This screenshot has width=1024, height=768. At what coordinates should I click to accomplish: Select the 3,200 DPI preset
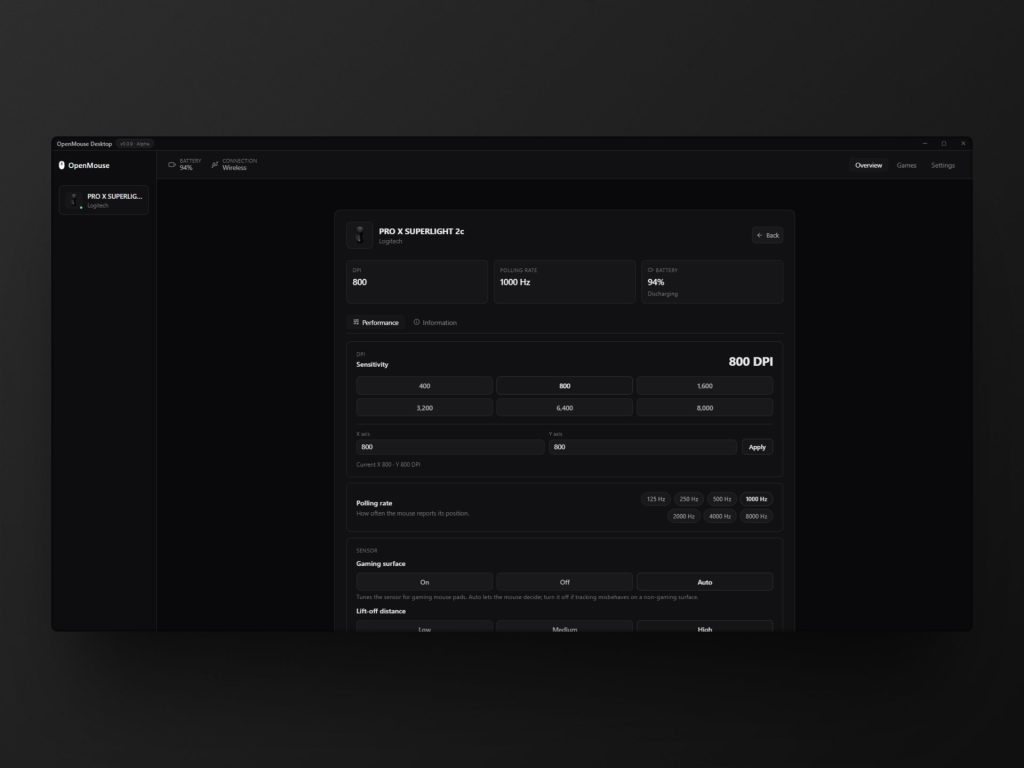(424, 408)
